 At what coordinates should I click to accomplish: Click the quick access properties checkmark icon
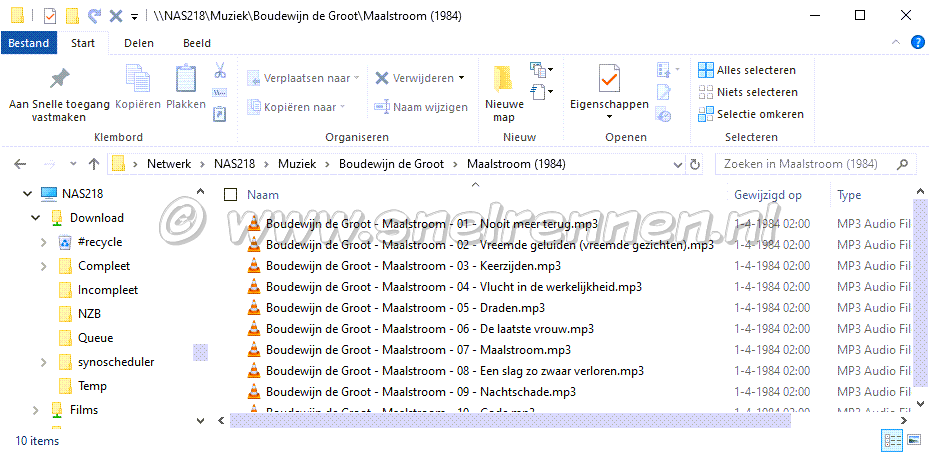pos(50,16)
